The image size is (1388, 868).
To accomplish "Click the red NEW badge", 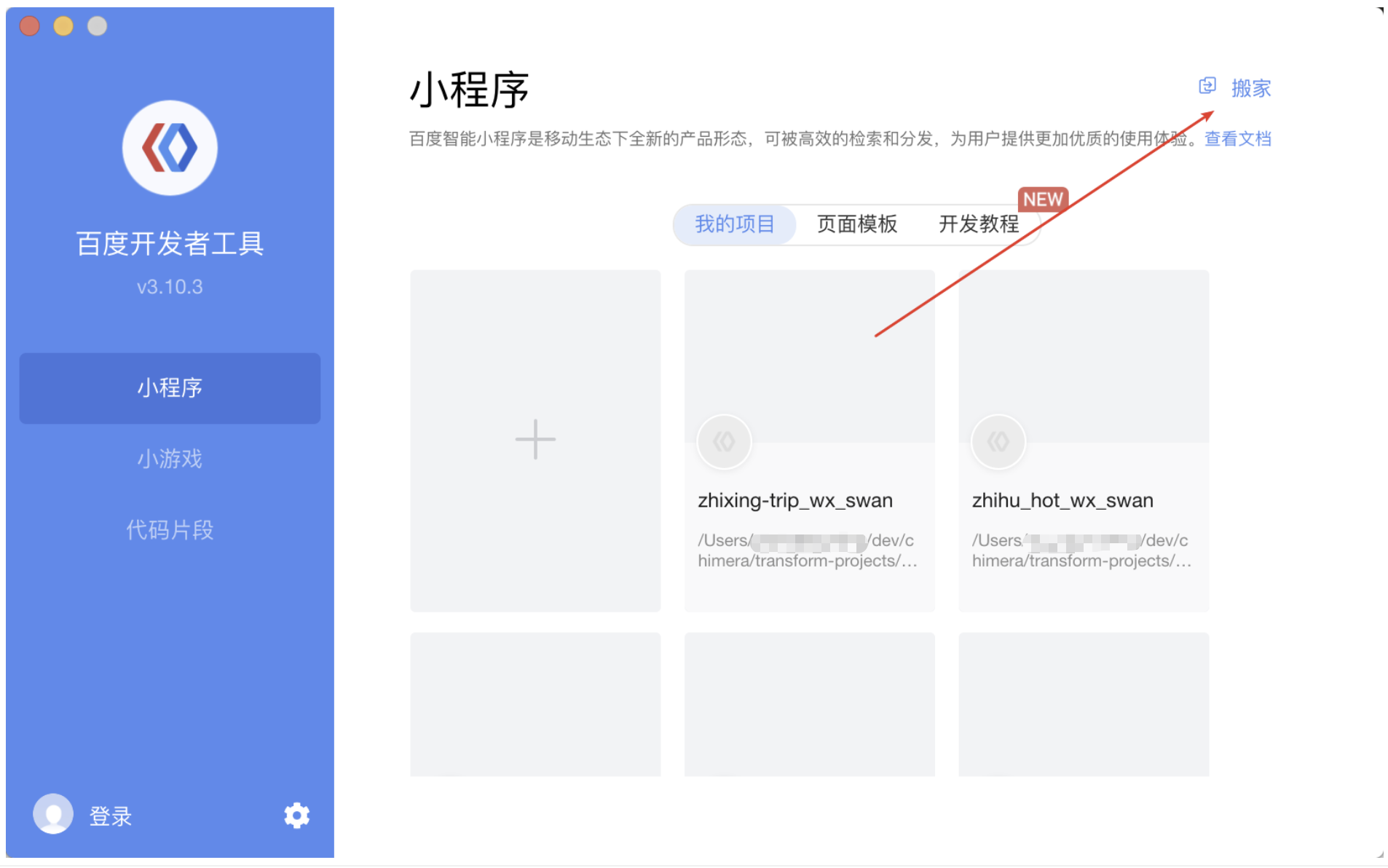I will [1042, 200].
